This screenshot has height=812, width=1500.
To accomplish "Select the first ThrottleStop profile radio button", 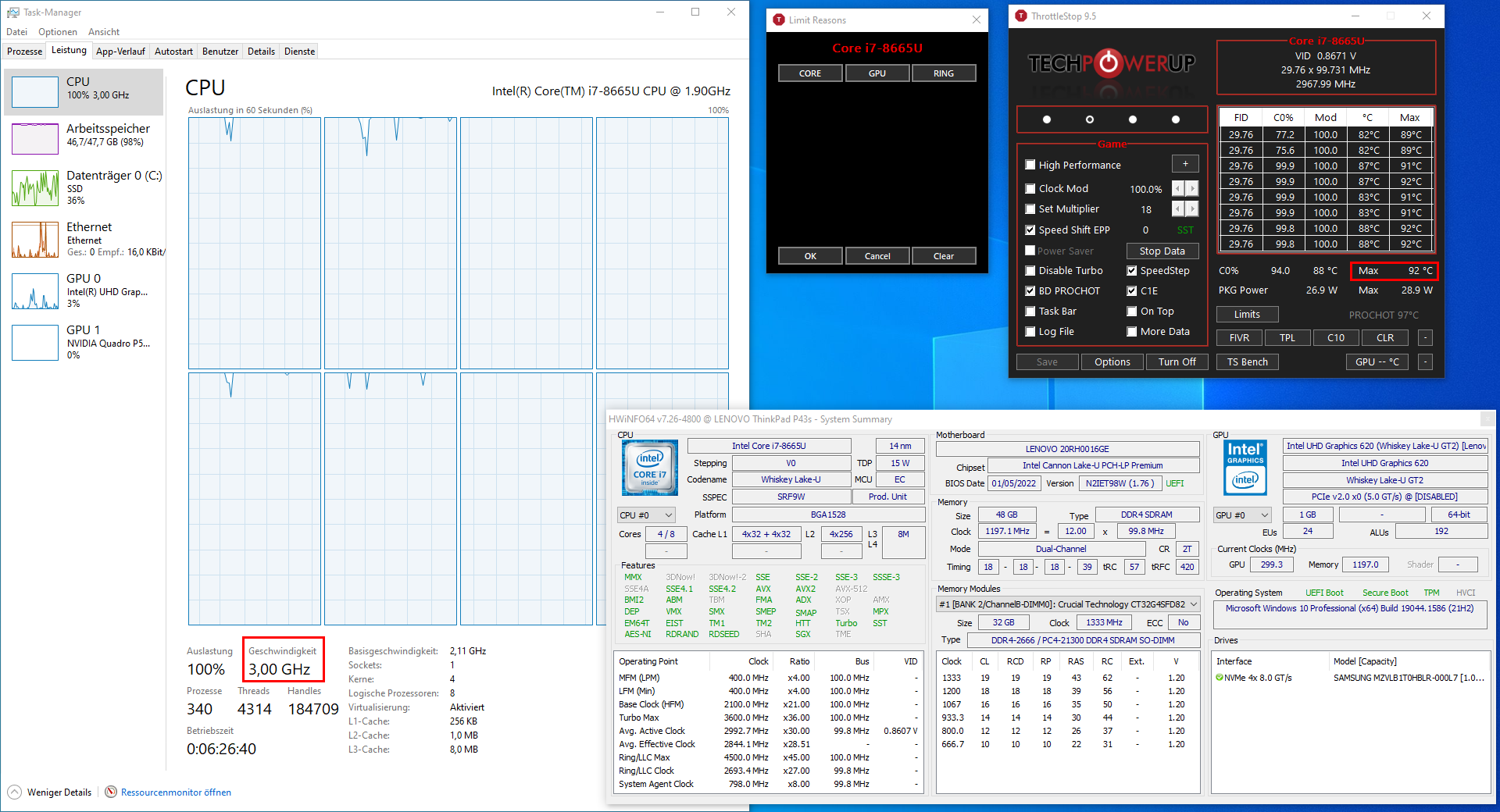I will [x=1047, y=119].
